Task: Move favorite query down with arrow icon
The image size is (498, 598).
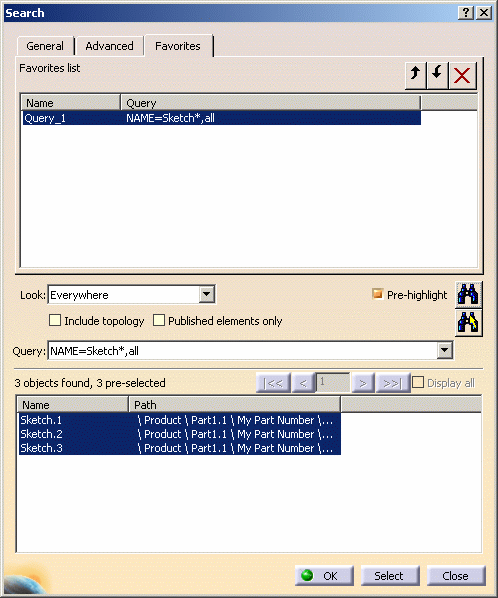Action: pos(438,75)
